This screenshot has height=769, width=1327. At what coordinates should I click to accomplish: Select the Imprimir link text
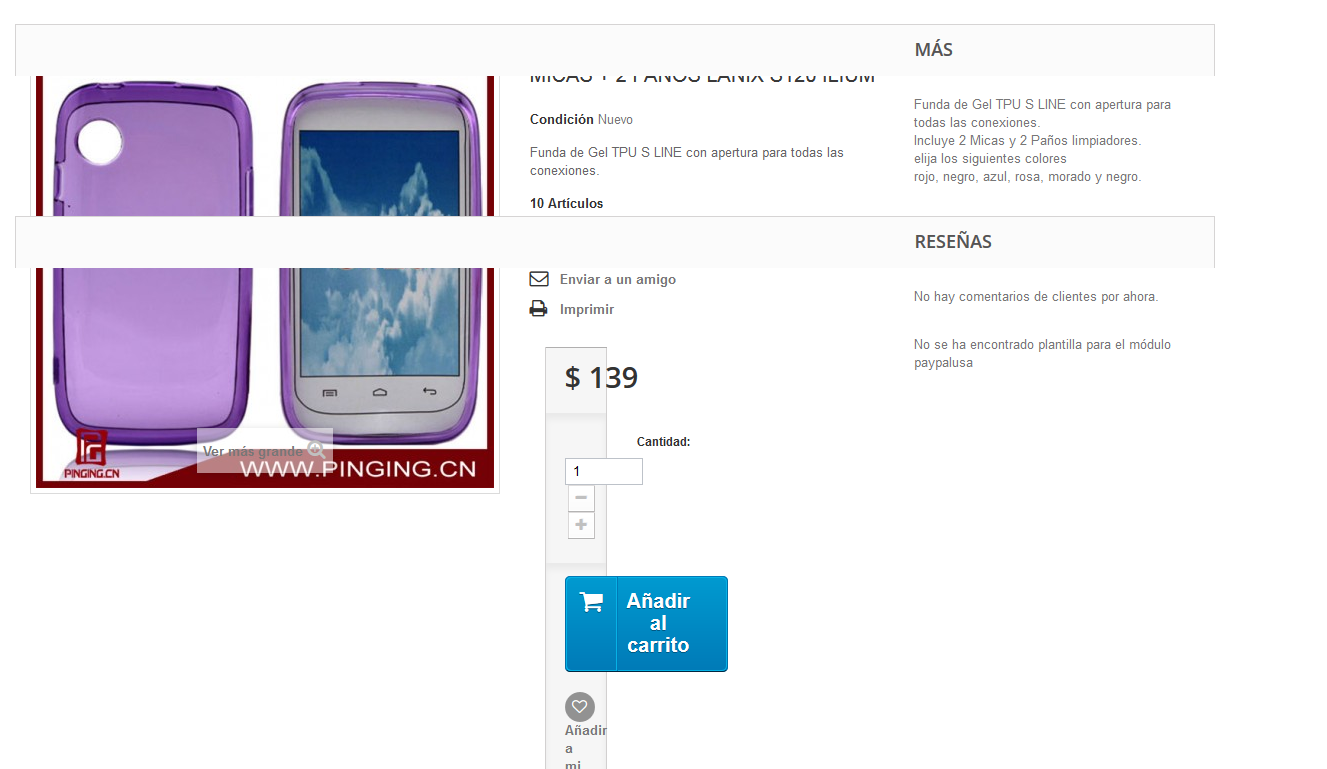(x=587, y=310)
